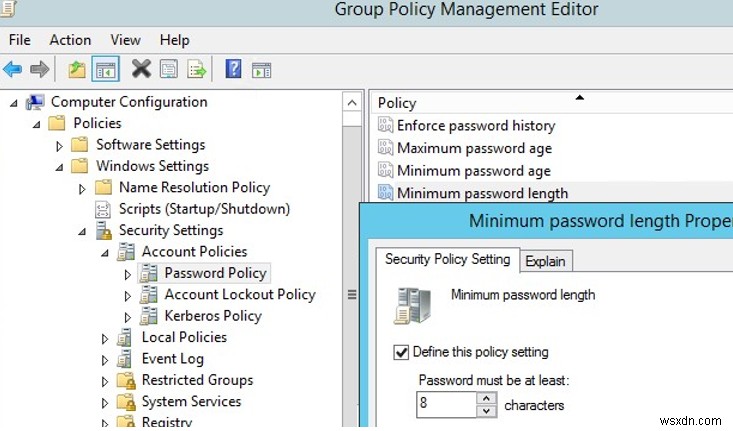Click the password length characters field
733x431 pixels.
[446, 405]
